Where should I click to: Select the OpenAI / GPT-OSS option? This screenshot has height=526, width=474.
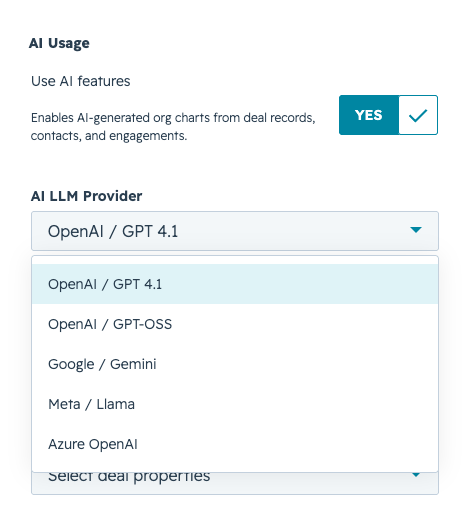235,324
